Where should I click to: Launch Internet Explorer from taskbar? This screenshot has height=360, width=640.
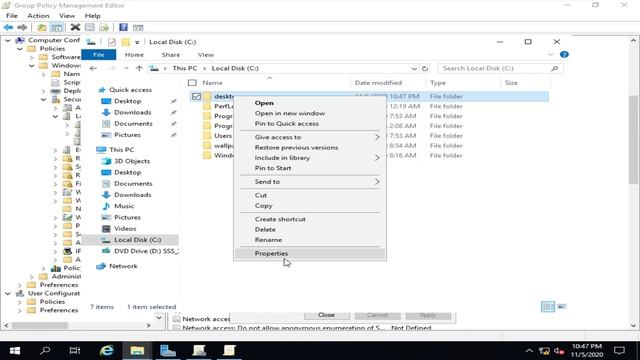(107, 351)
